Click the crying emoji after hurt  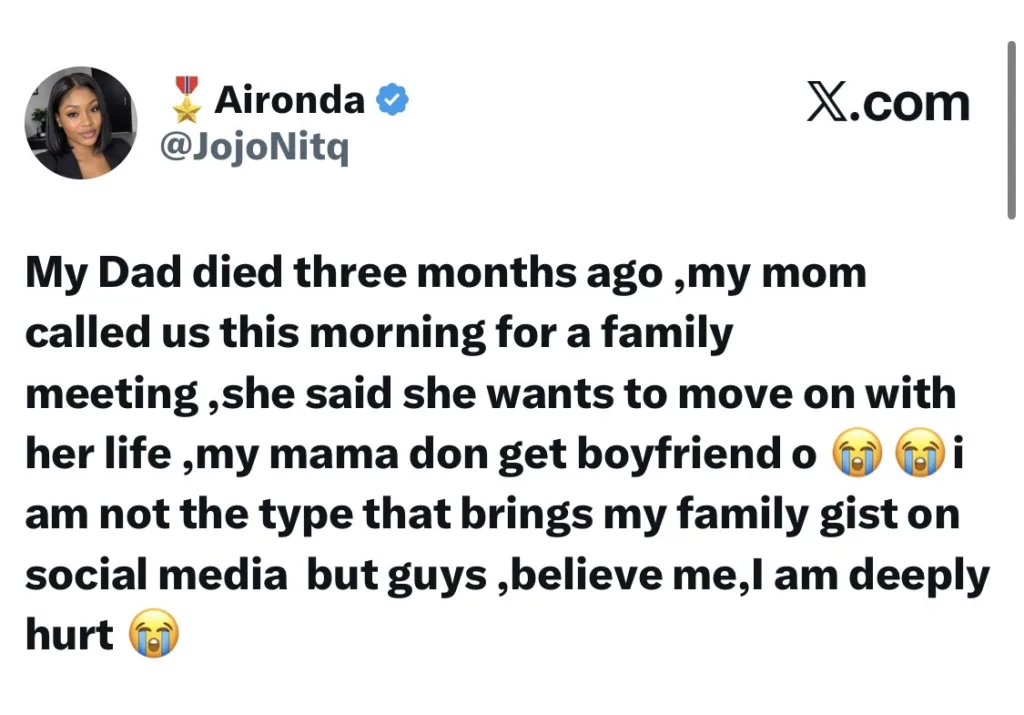tap(153, 633)
